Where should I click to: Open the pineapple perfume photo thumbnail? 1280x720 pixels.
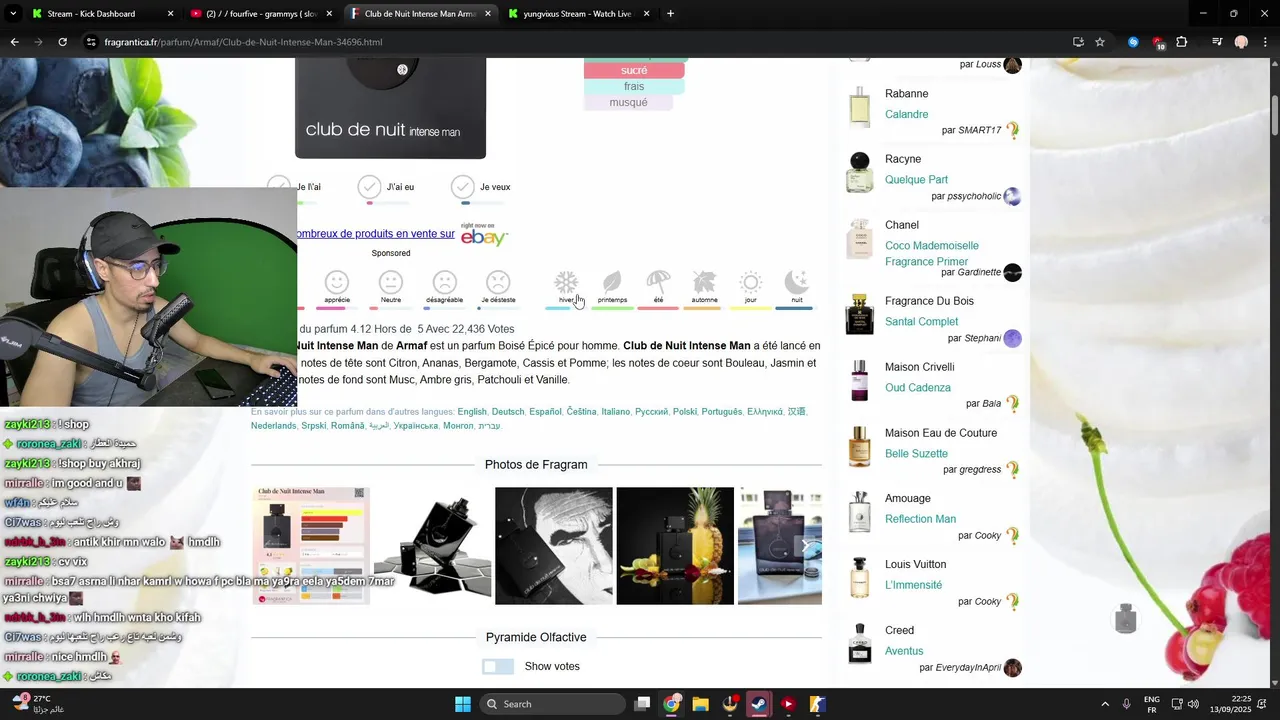(x=675, y=546)
